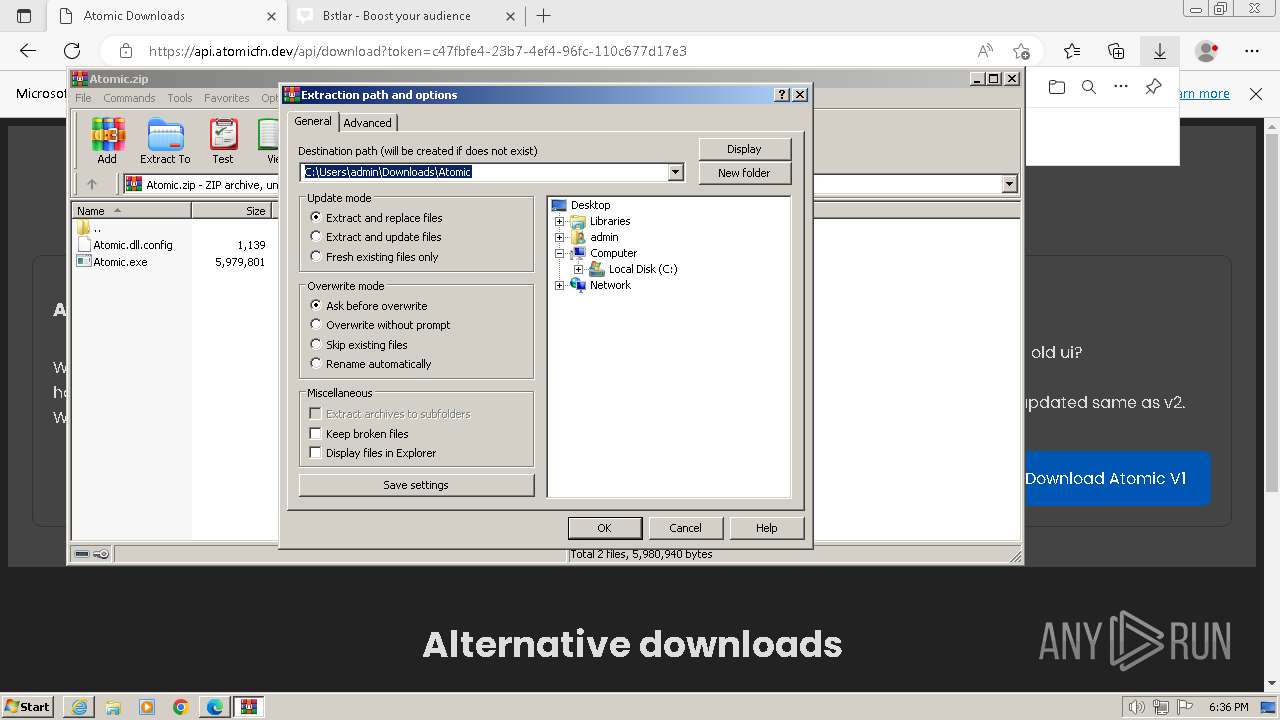
Task: Open WinRAR Favorites menu
Action: pyautogui.click(x=227, y=98)
